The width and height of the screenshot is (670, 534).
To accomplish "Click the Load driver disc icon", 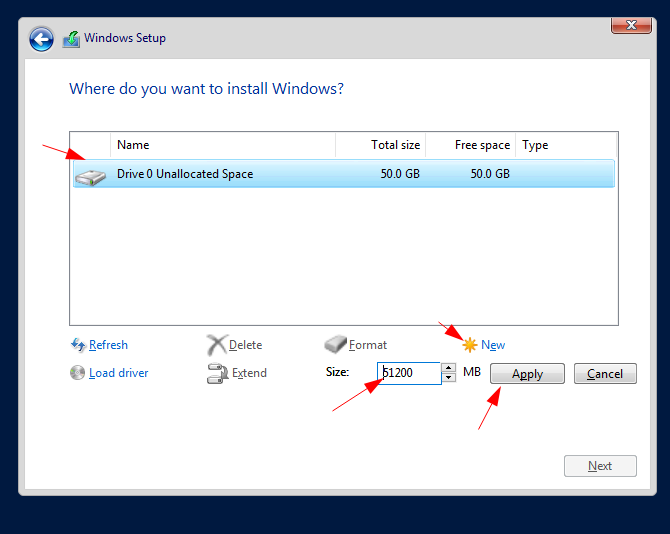I will (x=77, y=373).
